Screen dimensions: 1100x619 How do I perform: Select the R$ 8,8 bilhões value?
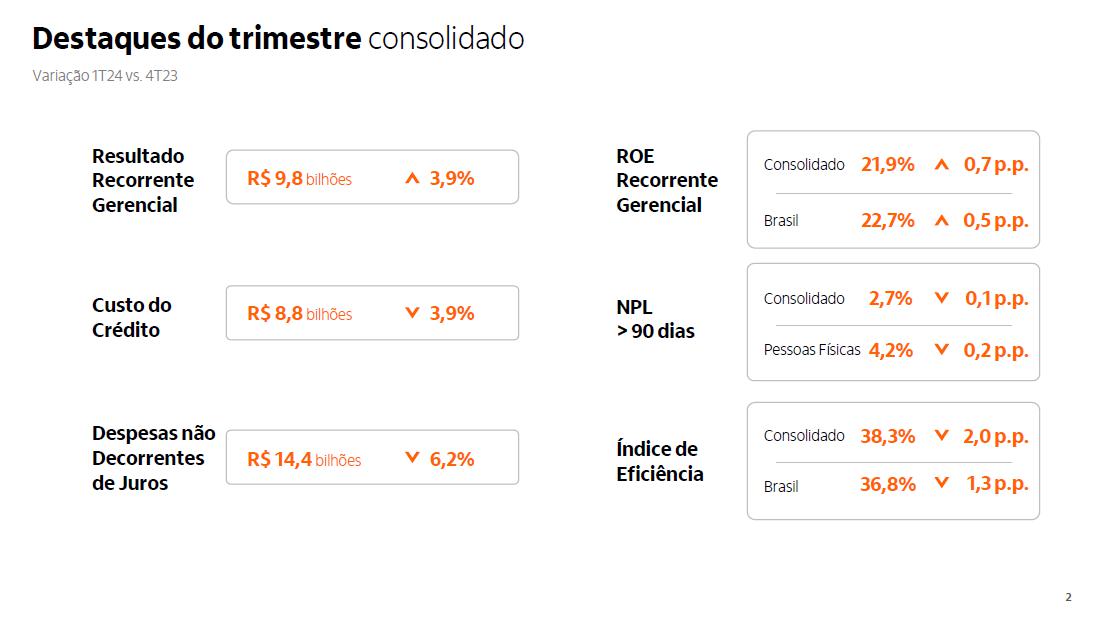[299, 314]
